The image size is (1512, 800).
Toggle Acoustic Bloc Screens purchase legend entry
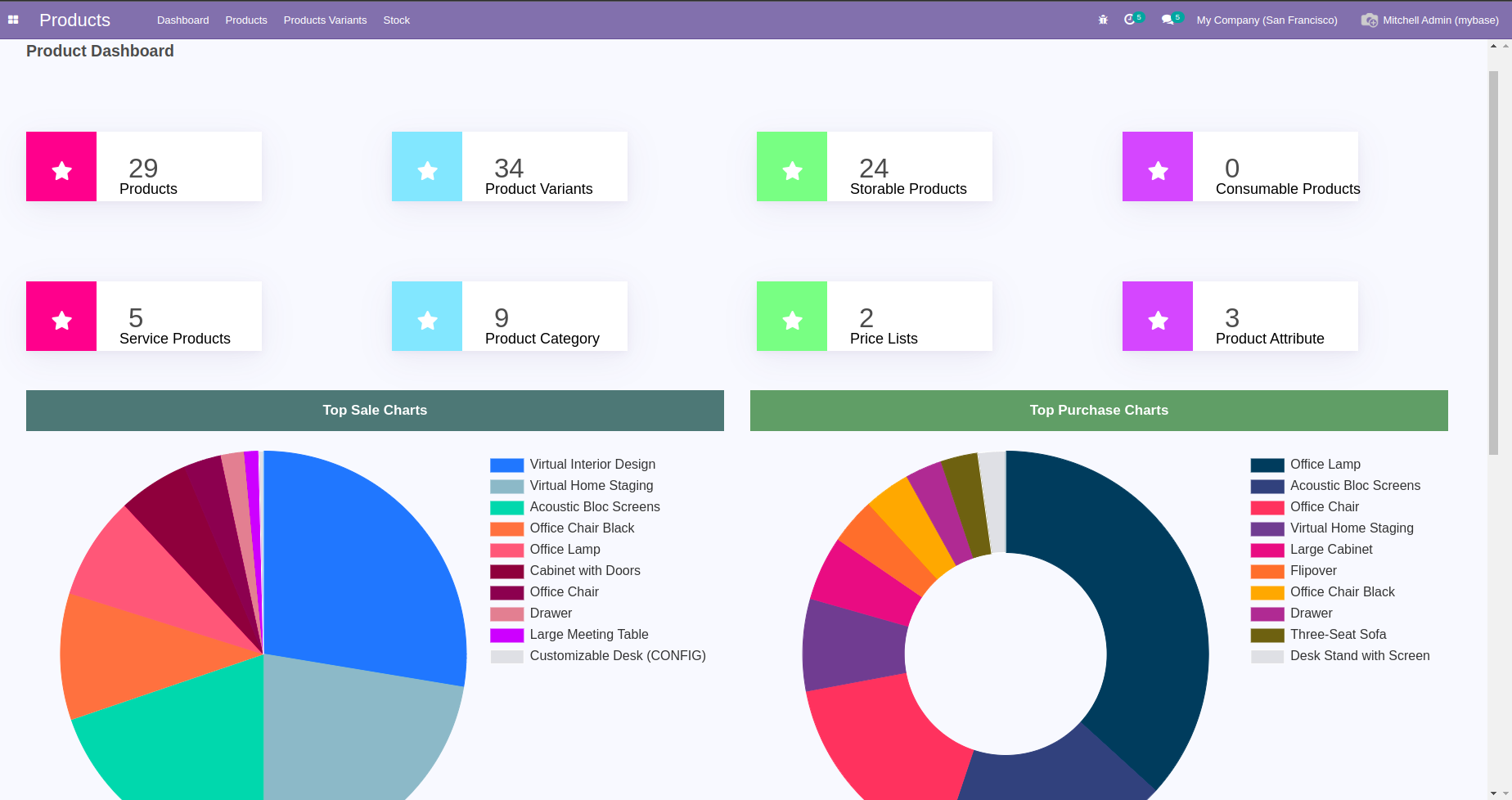coord(1335,486)
